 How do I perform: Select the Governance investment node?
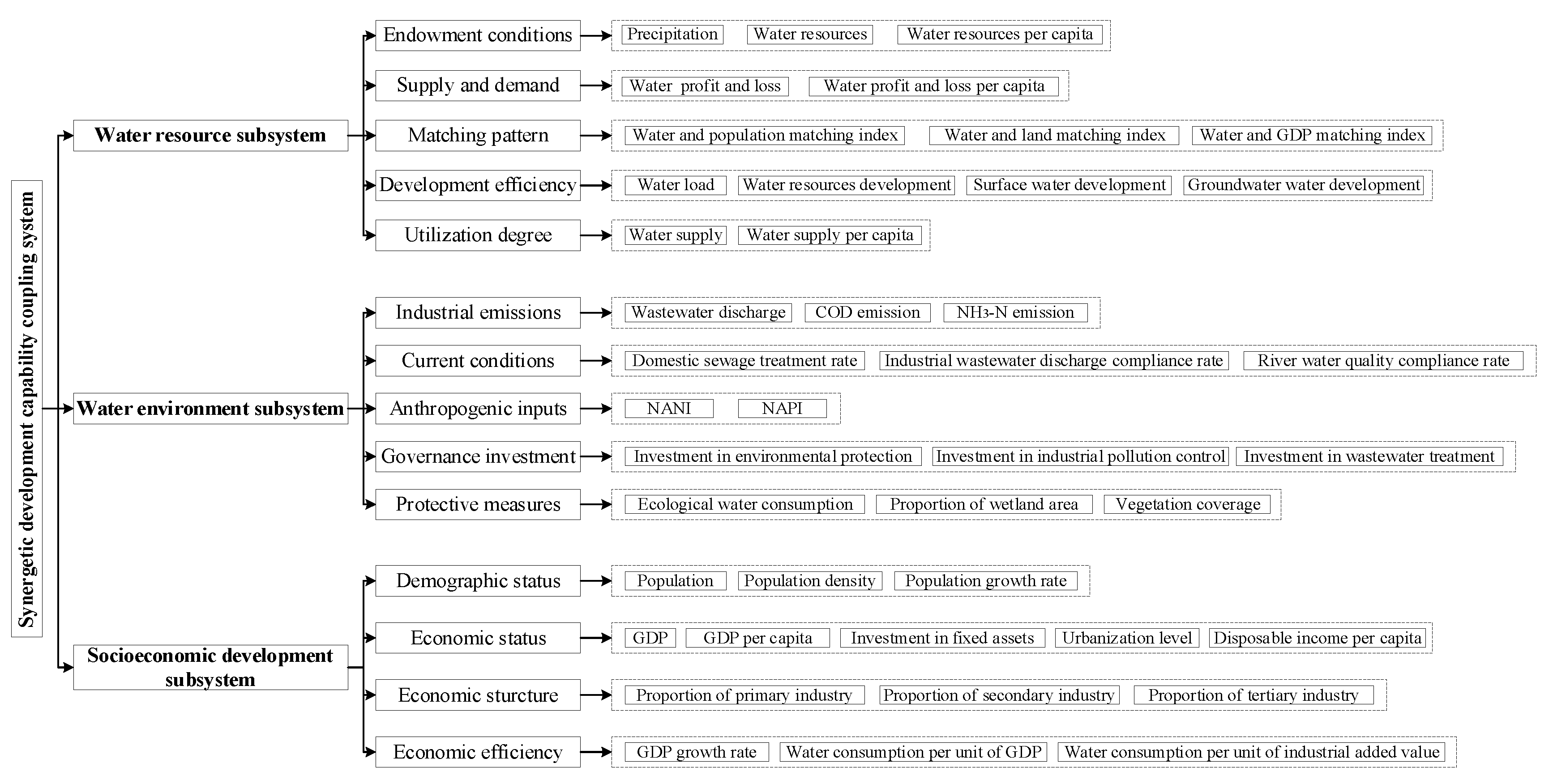pos(478,456)
